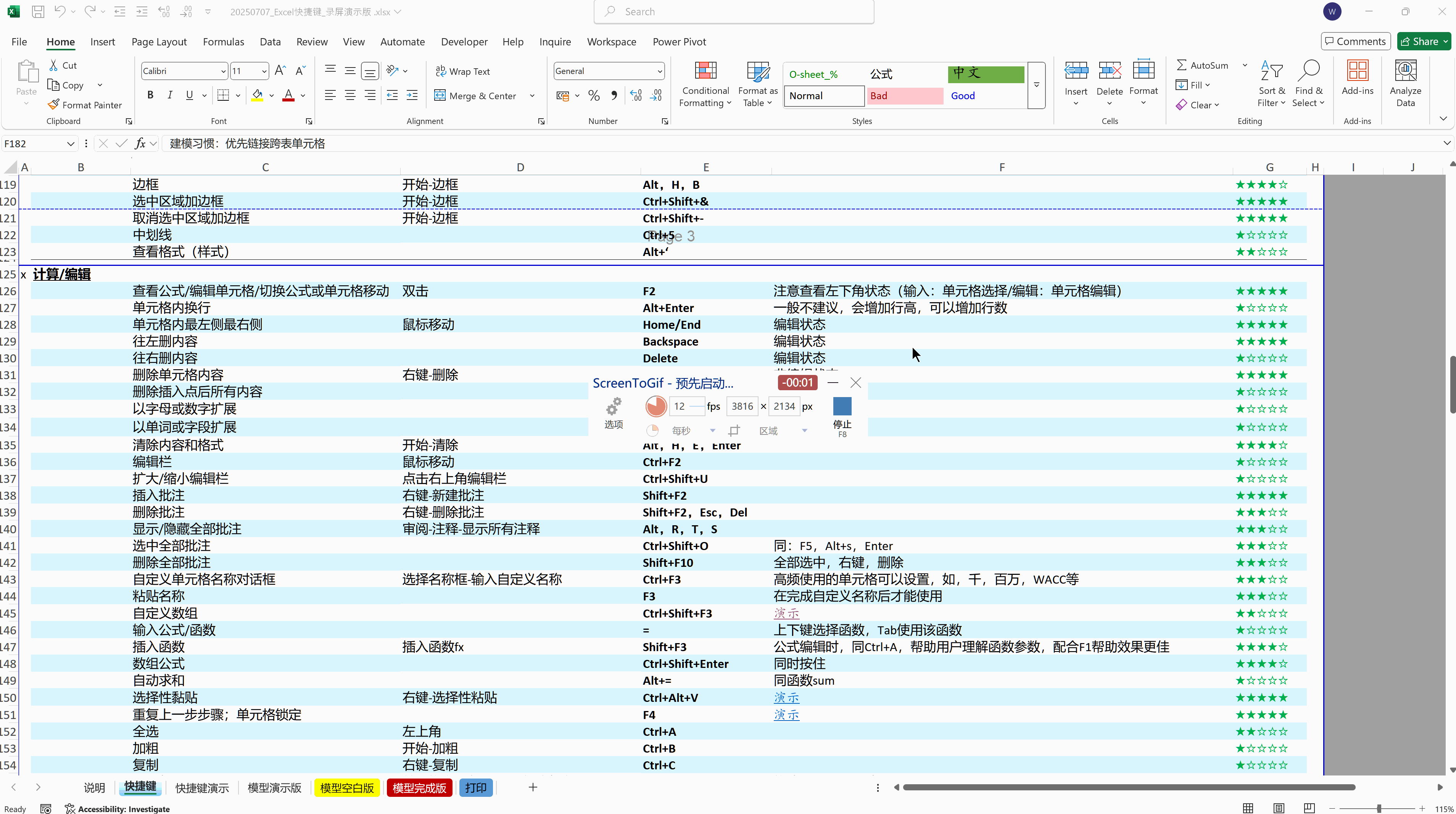The width and height of the screenshot is (1456, 814).
Task: Switch to the Power Pivot tab
Action: point(679,42)
